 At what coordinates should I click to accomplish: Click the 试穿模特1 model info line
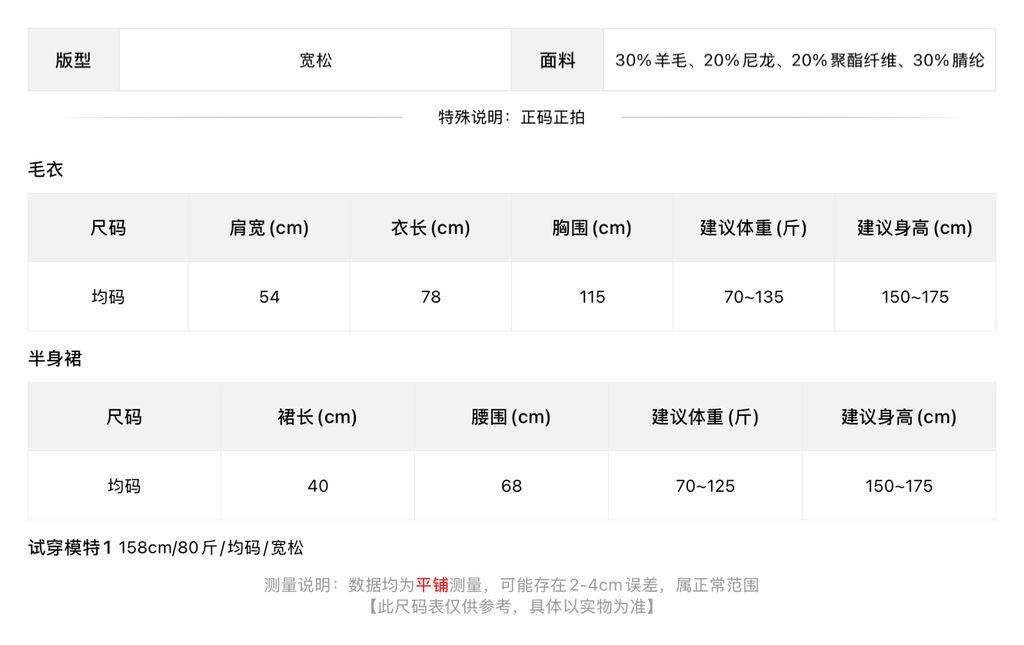click(x=166, y=548)
